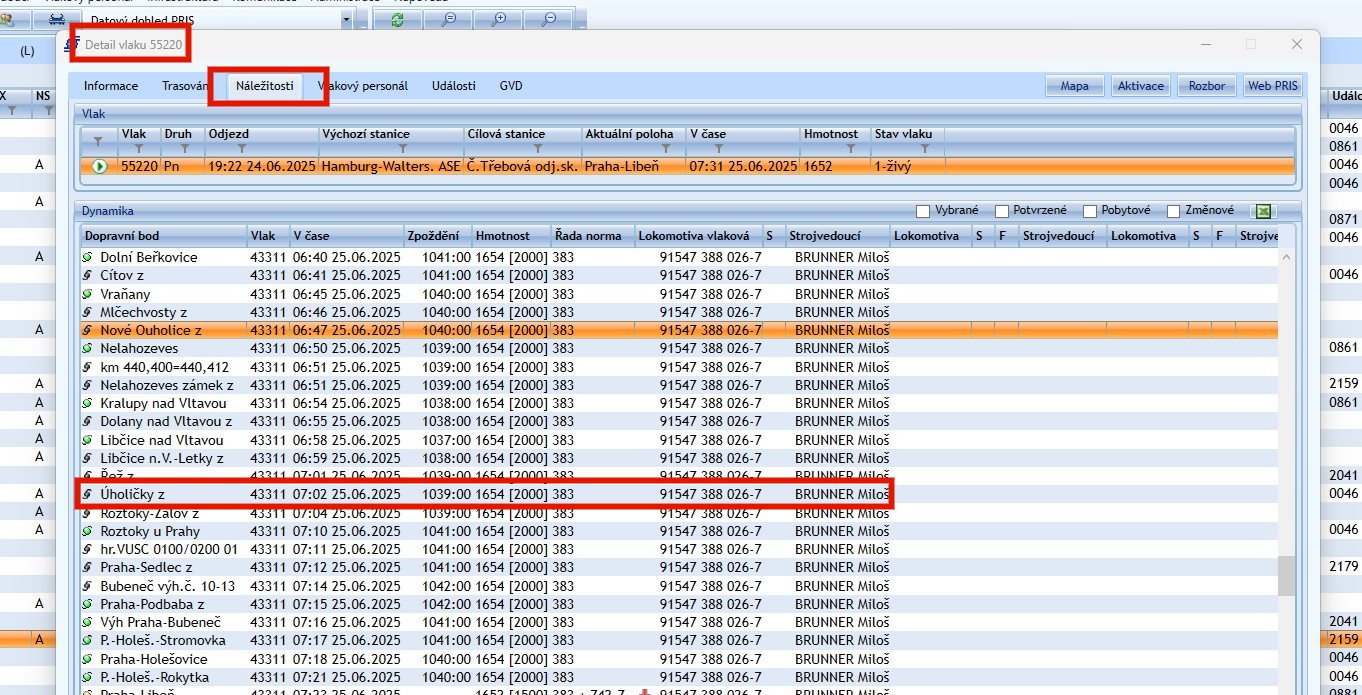1362x695 pixels.
Task: Switch to the Události tab
Action: (453, 86)
